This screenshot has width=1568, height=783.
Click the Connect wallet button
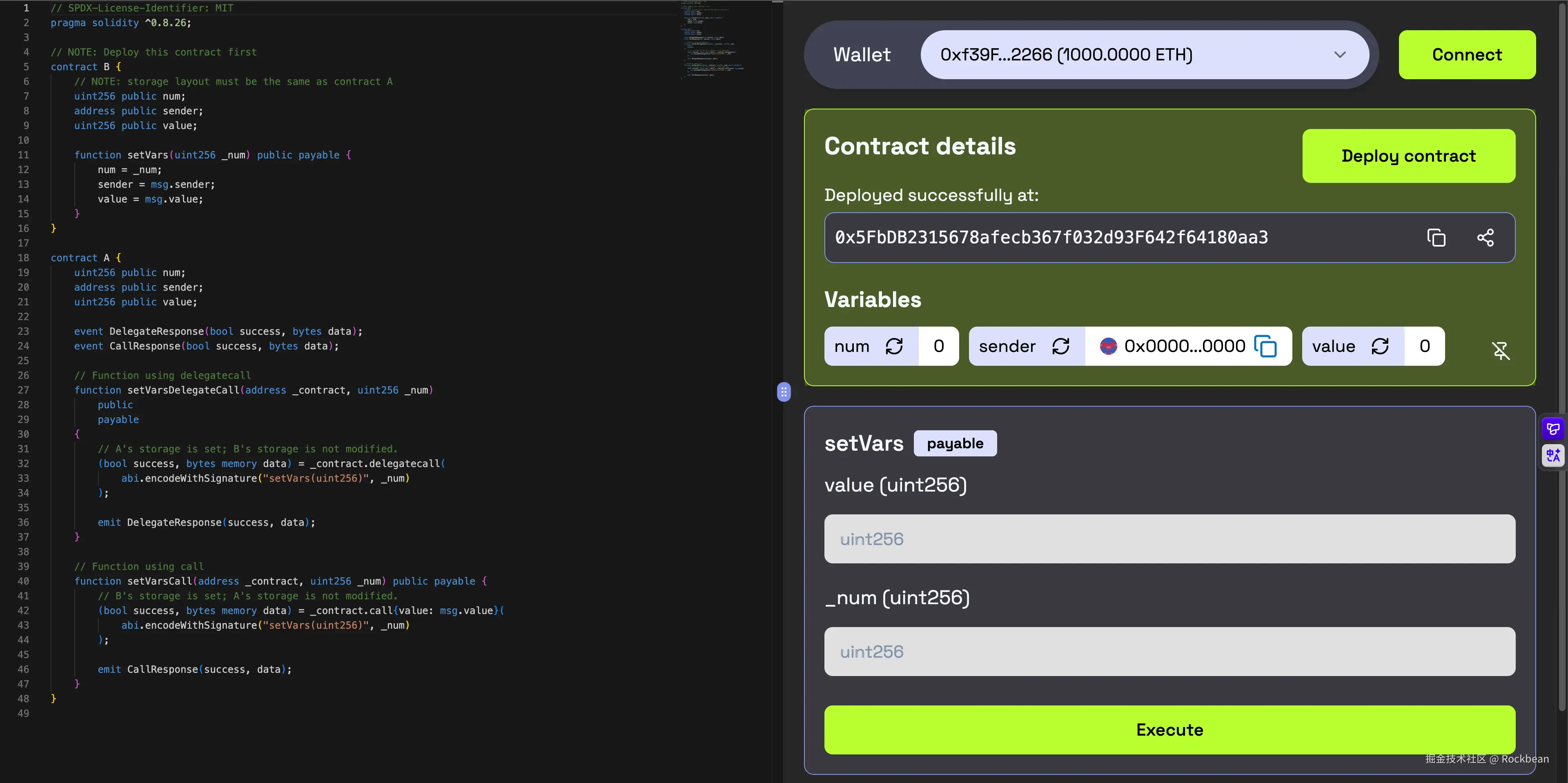tap(1466, 54)
